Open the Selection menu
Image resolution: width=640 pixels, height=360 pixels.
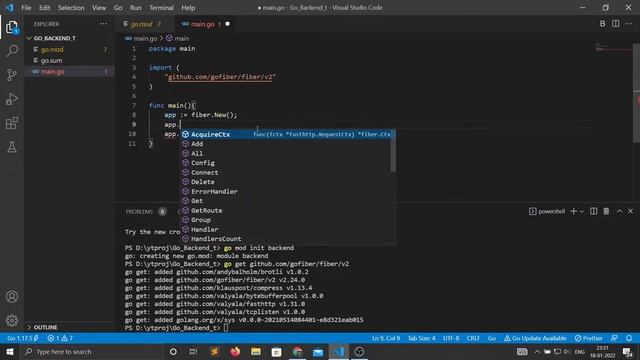pyautogui.click(x=71, y=8)
